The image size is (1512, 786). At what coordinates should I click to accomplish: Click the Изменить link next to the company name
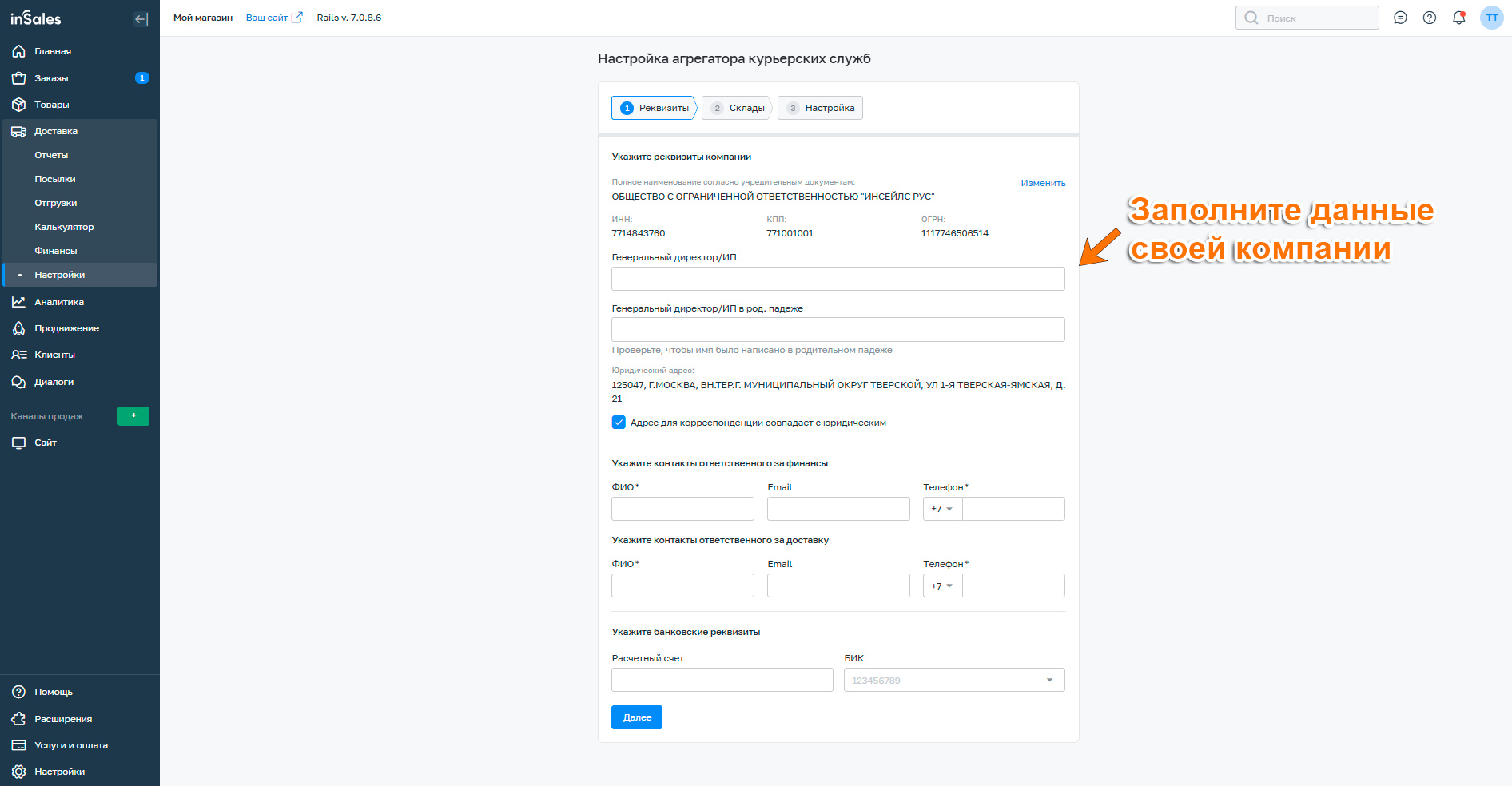coord(1043,183)
